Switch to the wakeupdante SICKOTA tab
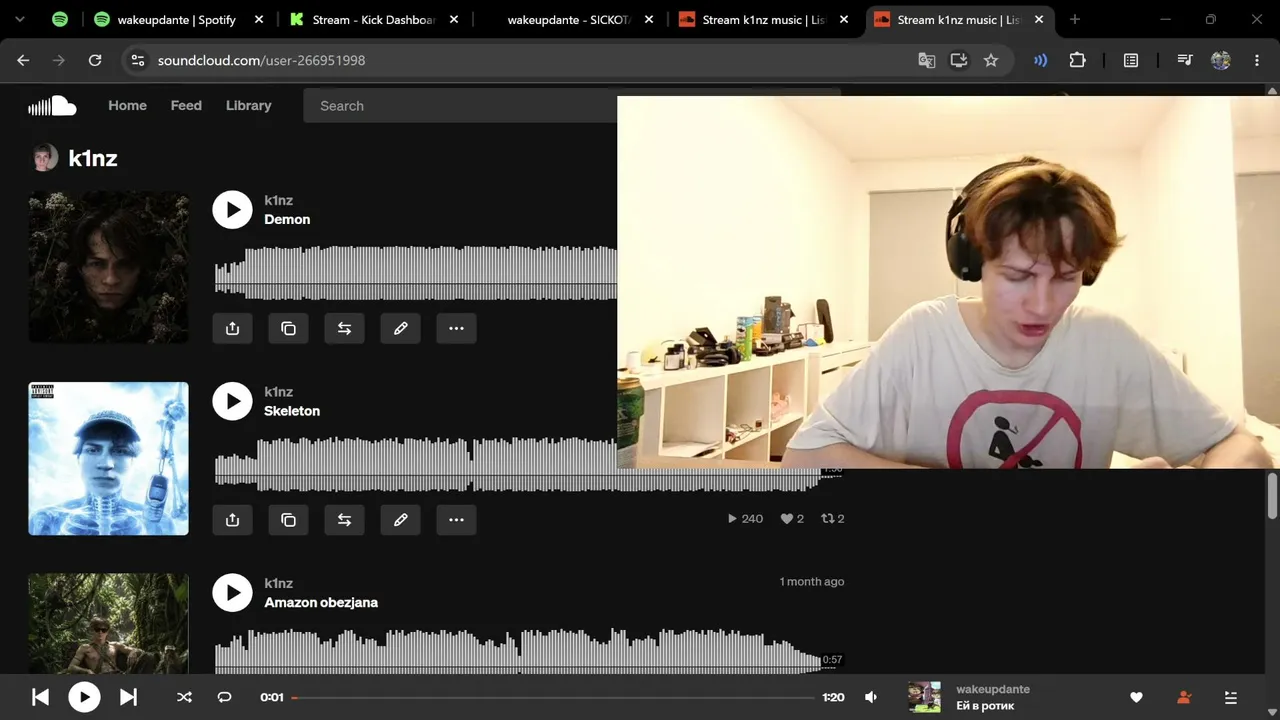 click(570, 20)
